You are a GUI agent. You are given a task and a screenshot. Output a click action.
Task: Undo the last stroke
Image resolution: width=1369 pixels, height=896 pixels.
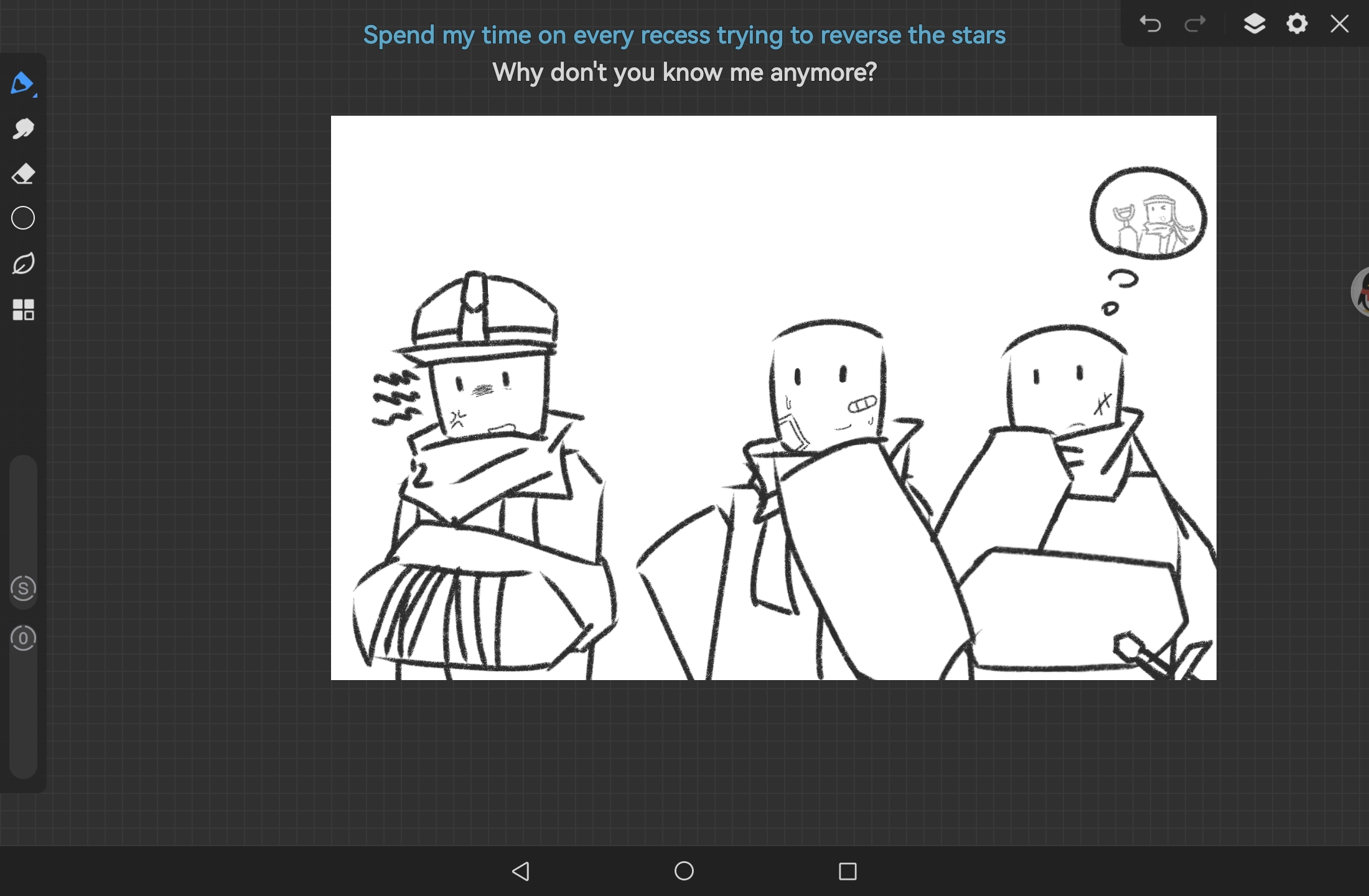click(1150, 24)
